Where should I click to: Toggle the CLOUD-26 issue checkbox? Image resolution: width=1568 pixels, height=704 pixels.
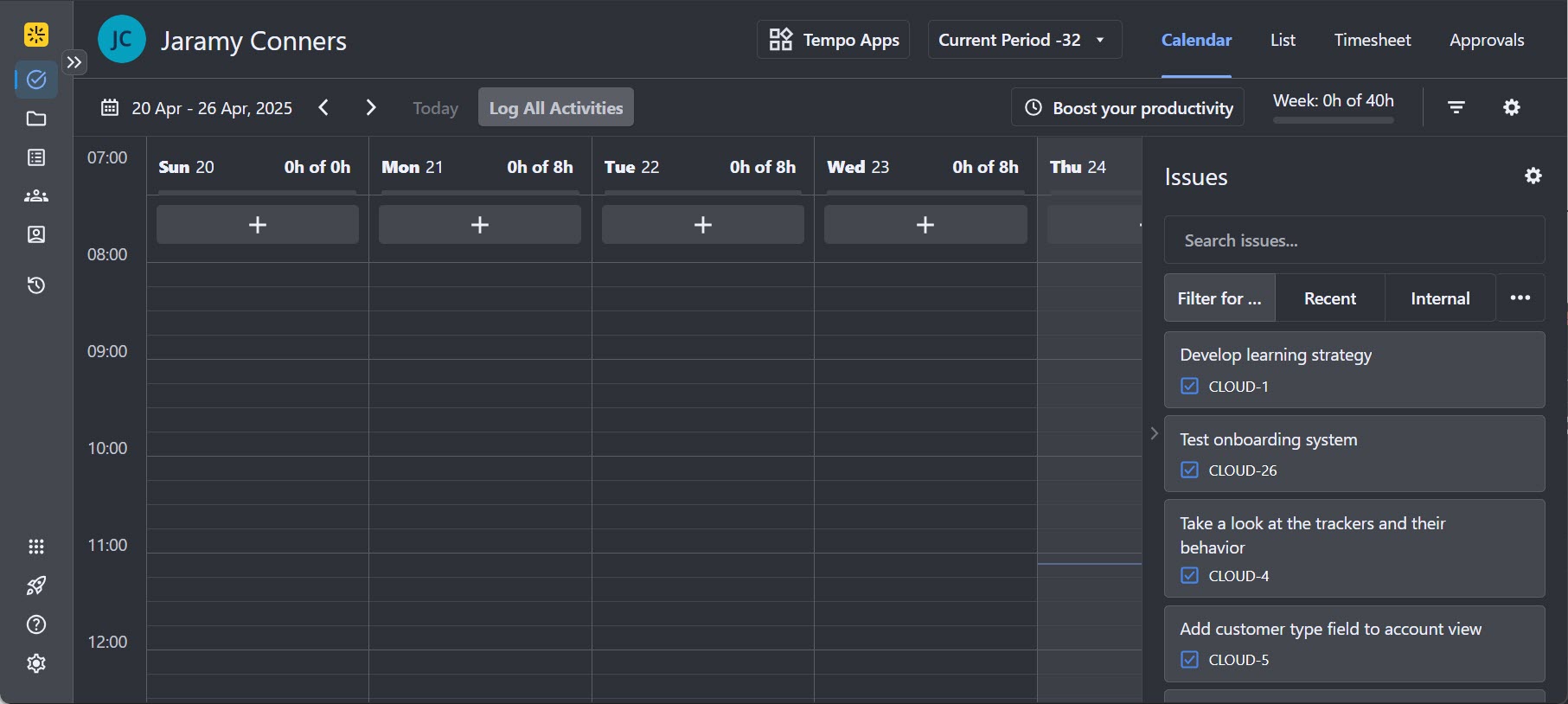coord(1190,470)
